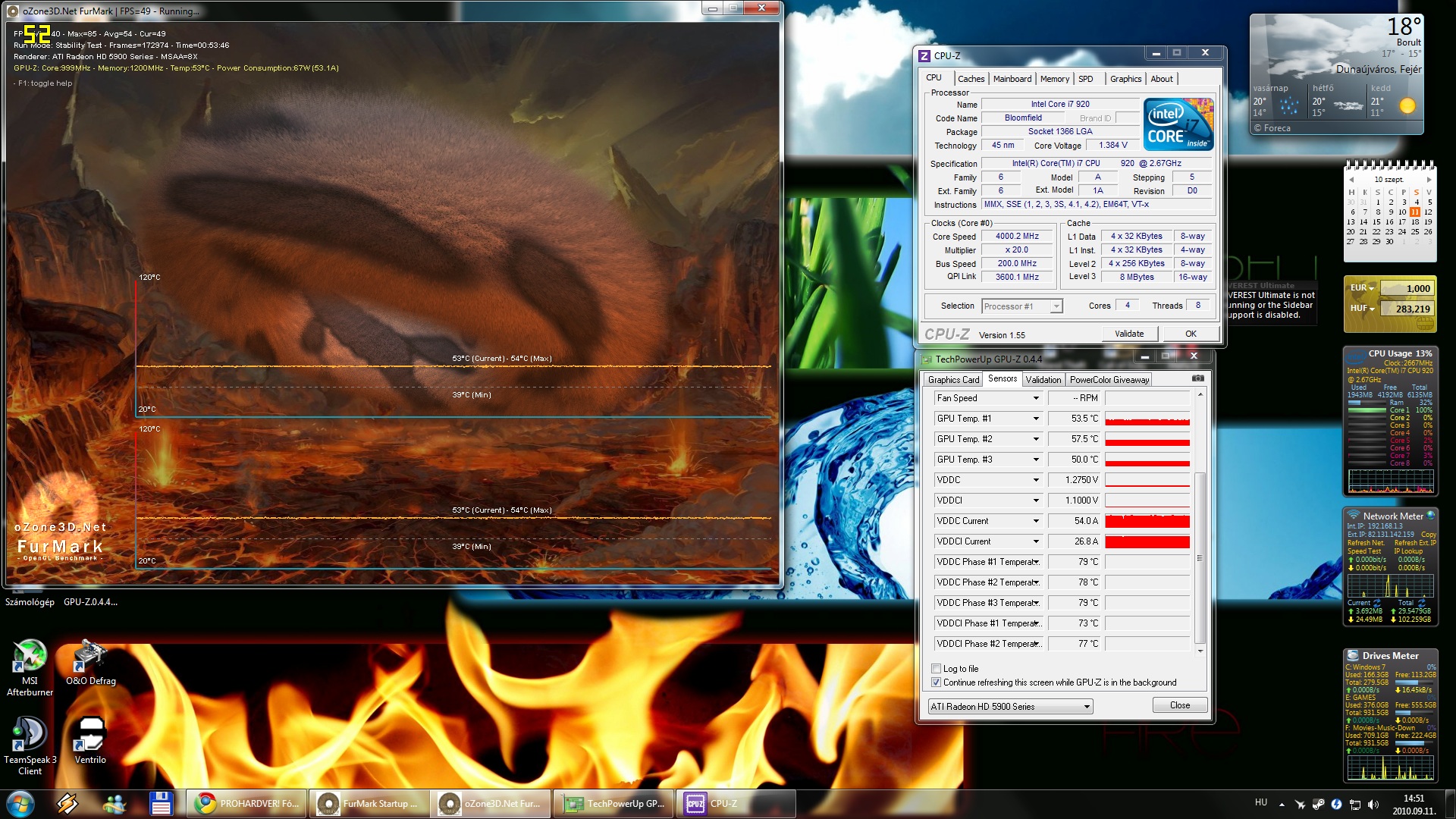Screen dimensions: 1456x819
Task: Switch to Chrome PROHARDVER taskbar window
Action: pyautogui.click(x=247, y=804)
